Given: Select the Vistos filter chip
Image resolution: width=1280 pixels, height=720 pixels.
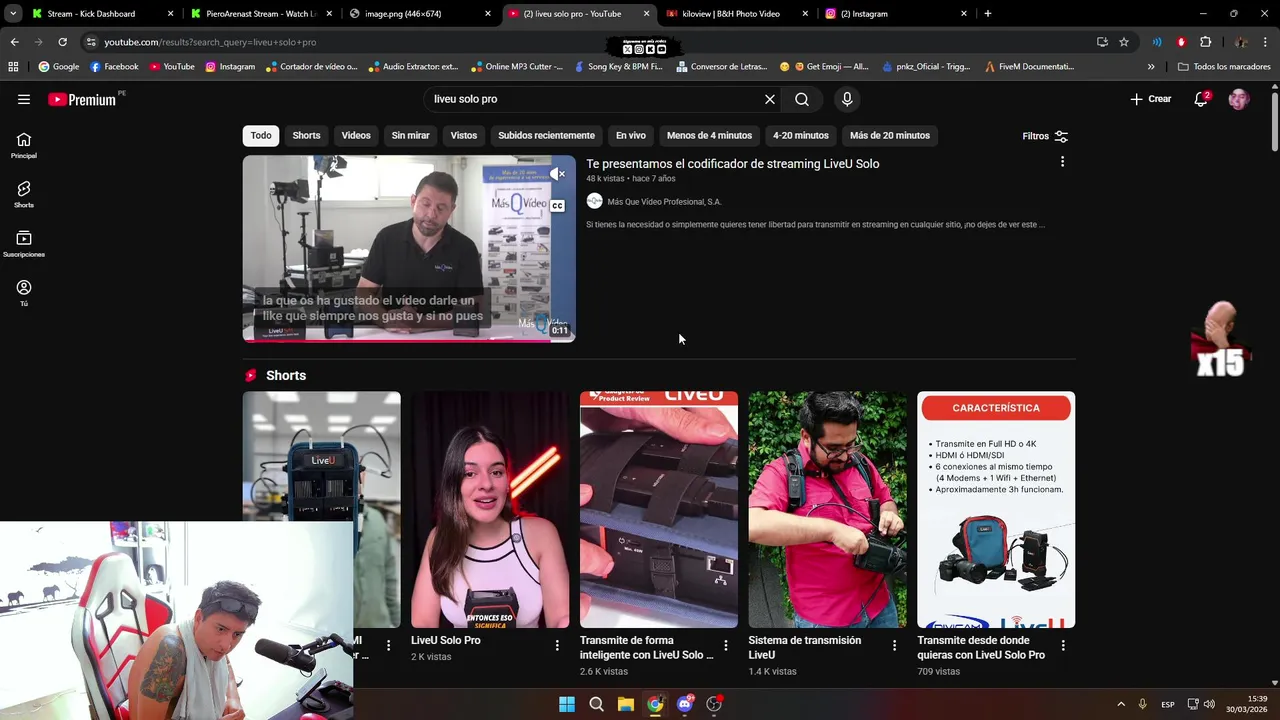Looking at the screenshot, I should [x=464, y=135].
